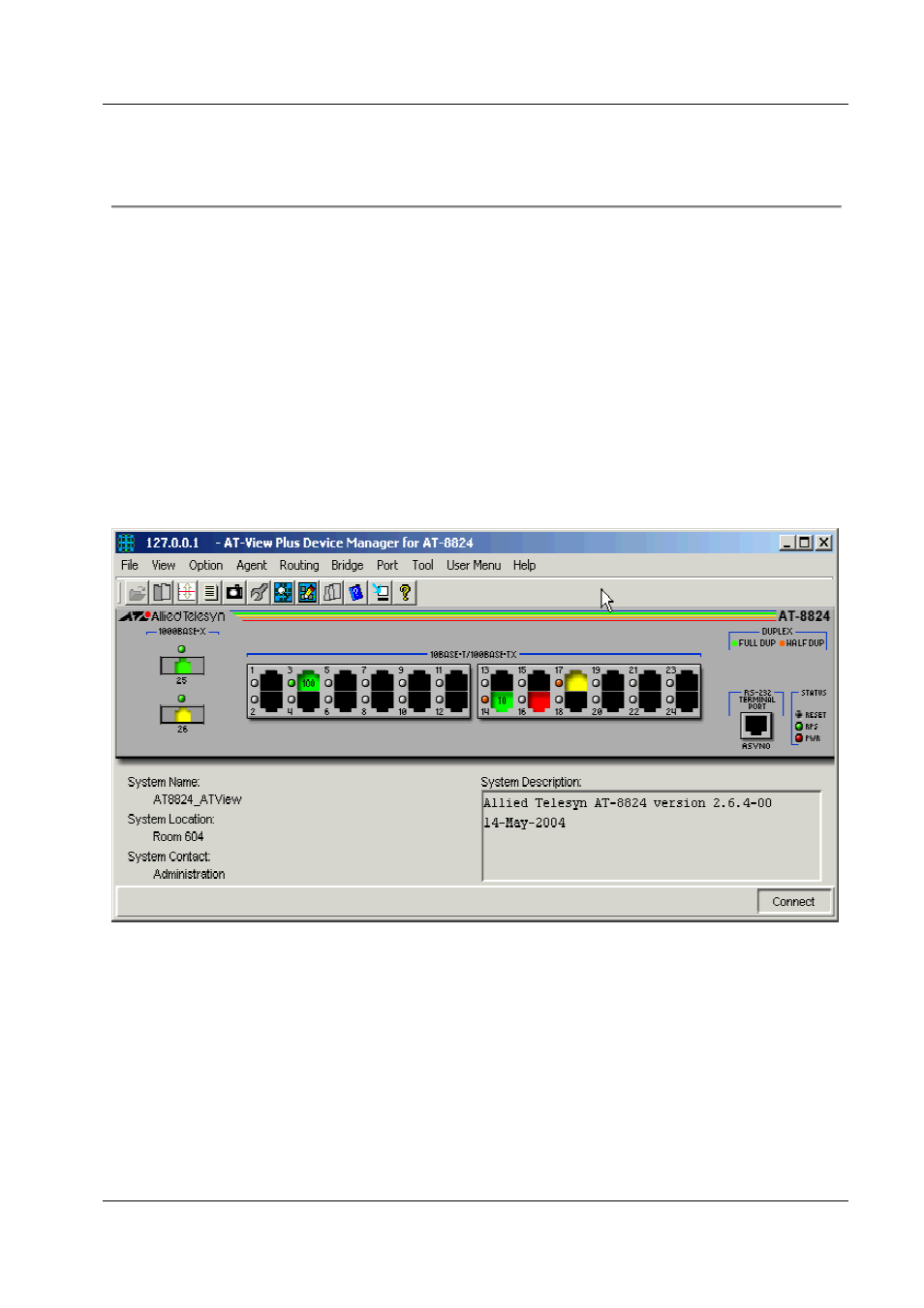Image resolution: width=924 pixels, height=1308 pixels.
Task: Select the green 1000BASE-X port 25
Action: [182, 666]
